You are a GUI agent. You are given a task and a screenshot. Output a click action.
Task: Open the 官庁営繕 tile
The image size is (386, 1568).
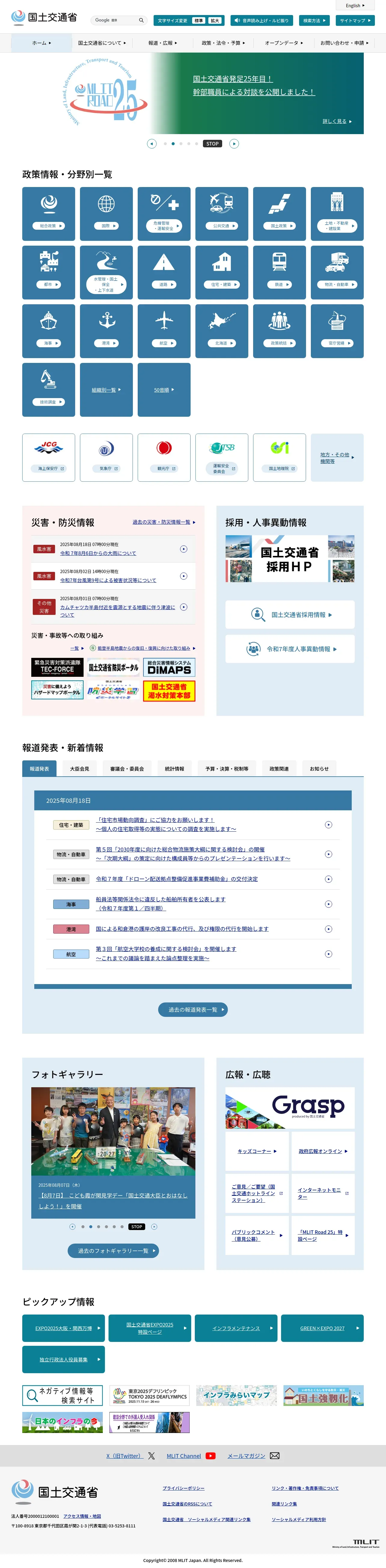point(337,331)
